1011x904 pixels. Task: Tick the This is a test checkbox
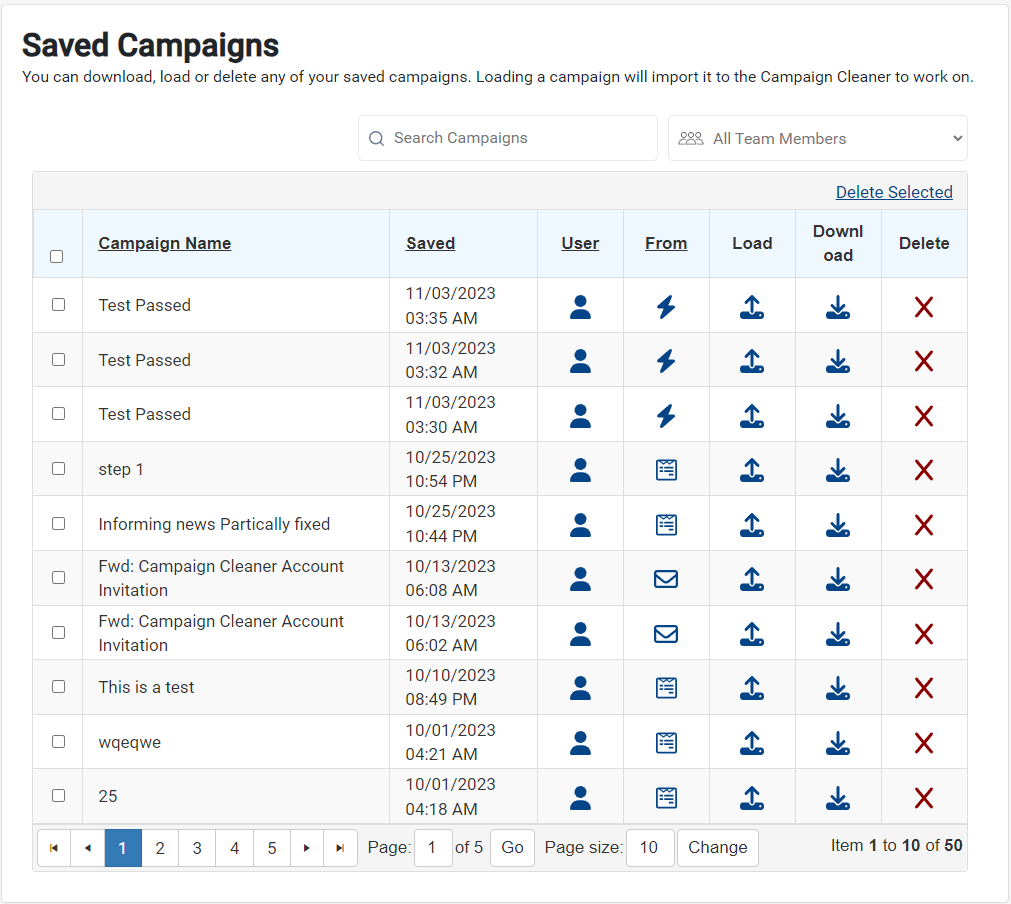click(x=59, y=686)
